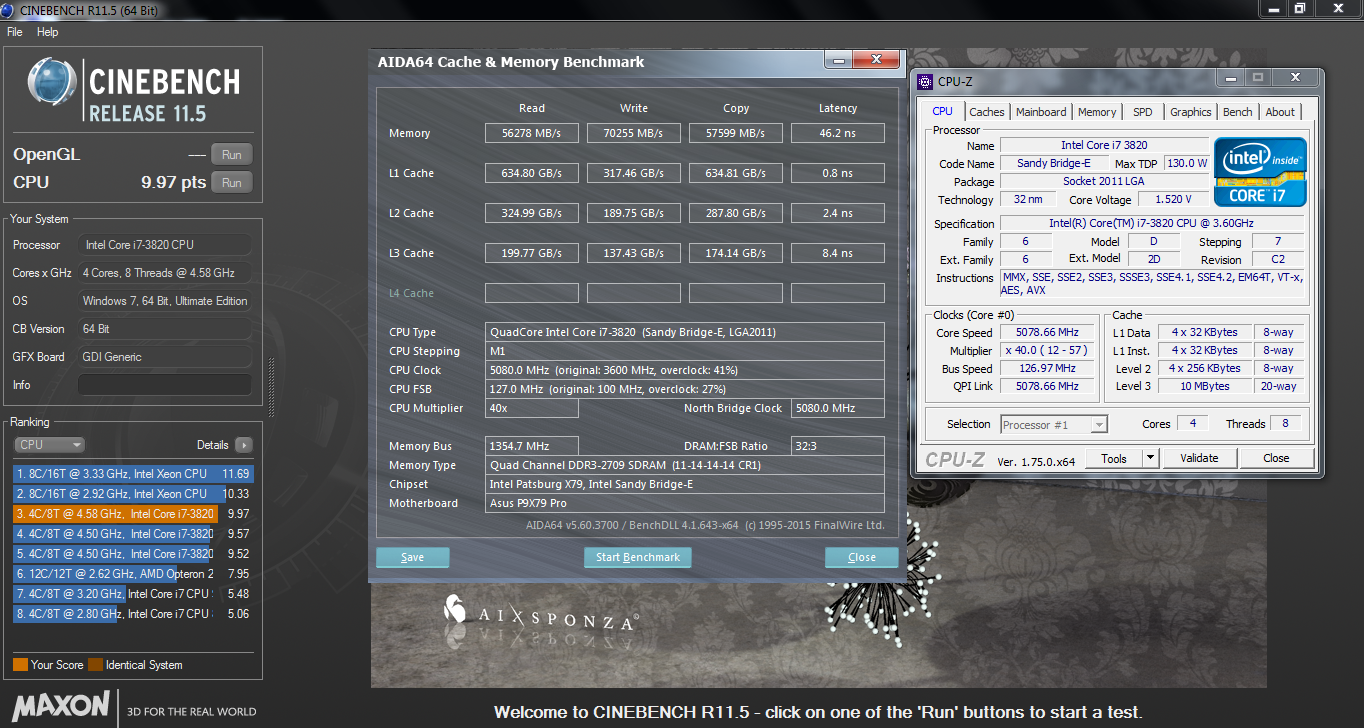Switch to the Caches tab in CPU-Z
Viewport: 1364px width, 728px height.
point(987,112)
